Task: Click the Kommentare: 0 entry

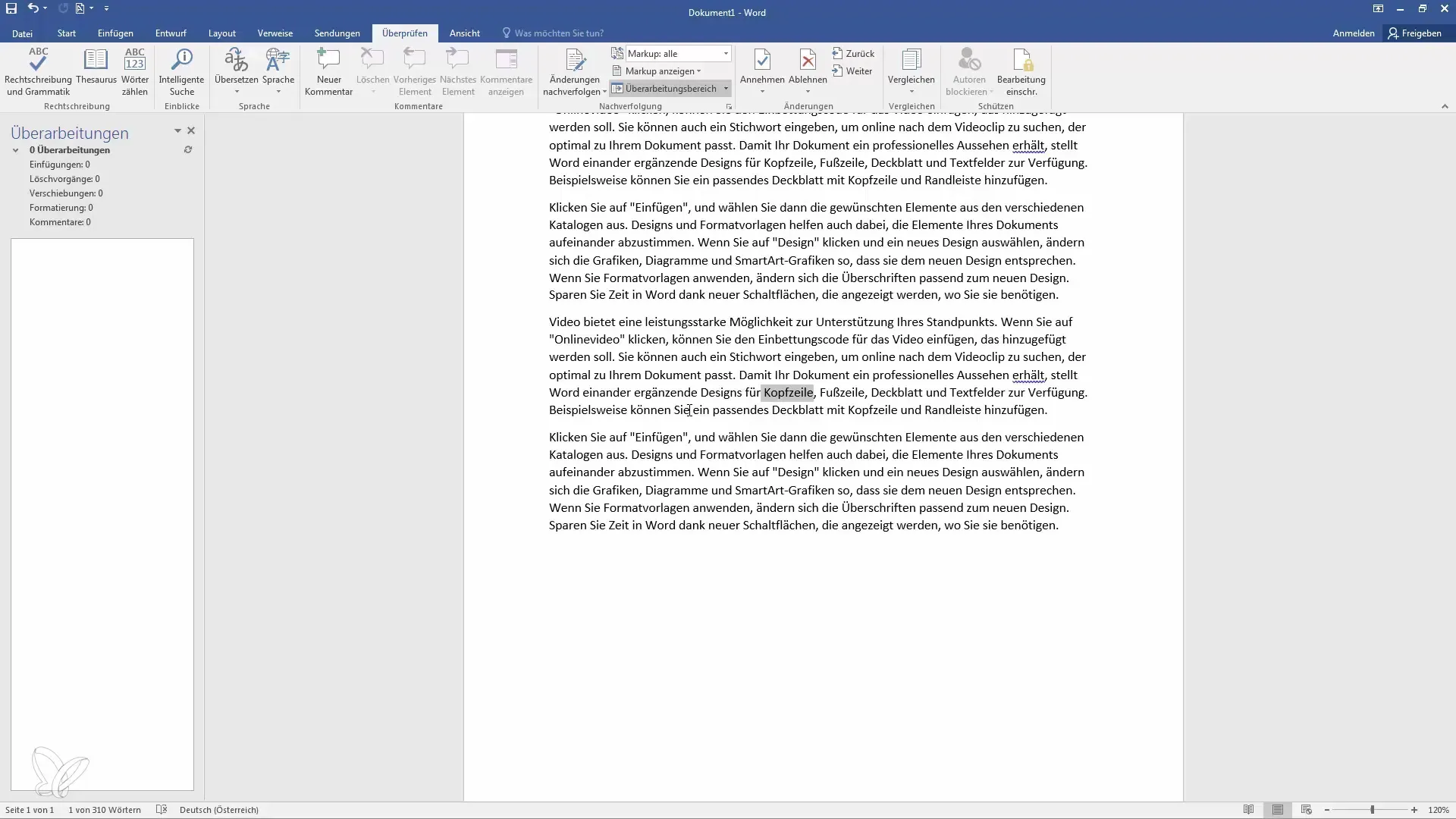Action: coord(60,222)
